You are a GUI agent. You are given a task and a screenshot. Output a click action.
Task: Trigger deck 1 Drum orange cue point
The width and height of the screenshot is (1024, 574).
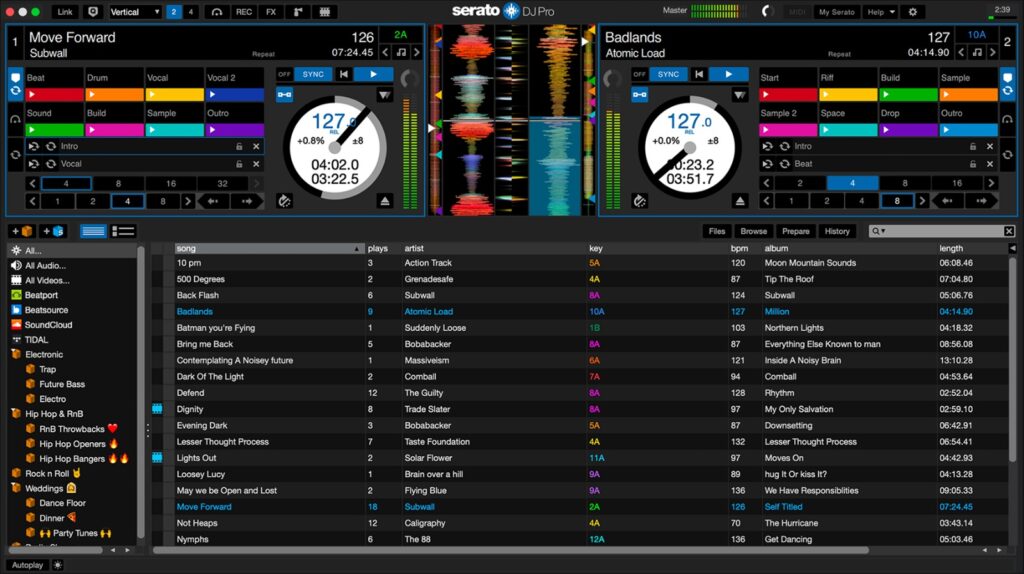[x=115, y=95]
